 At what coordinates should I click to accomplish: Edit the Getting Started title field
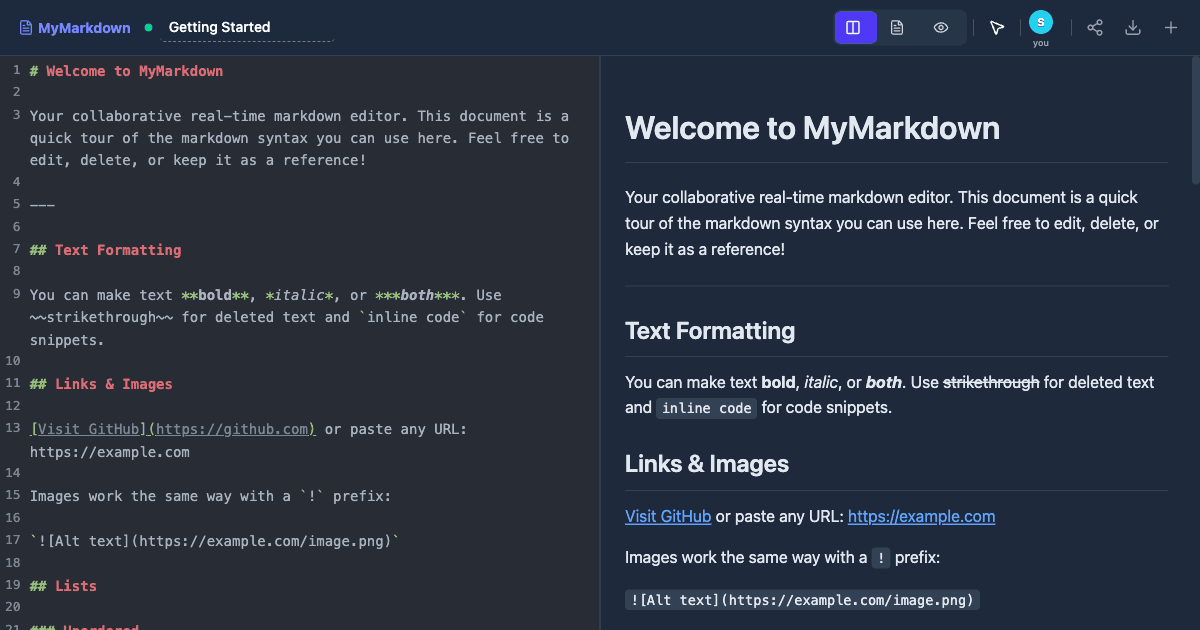[247, 28]
